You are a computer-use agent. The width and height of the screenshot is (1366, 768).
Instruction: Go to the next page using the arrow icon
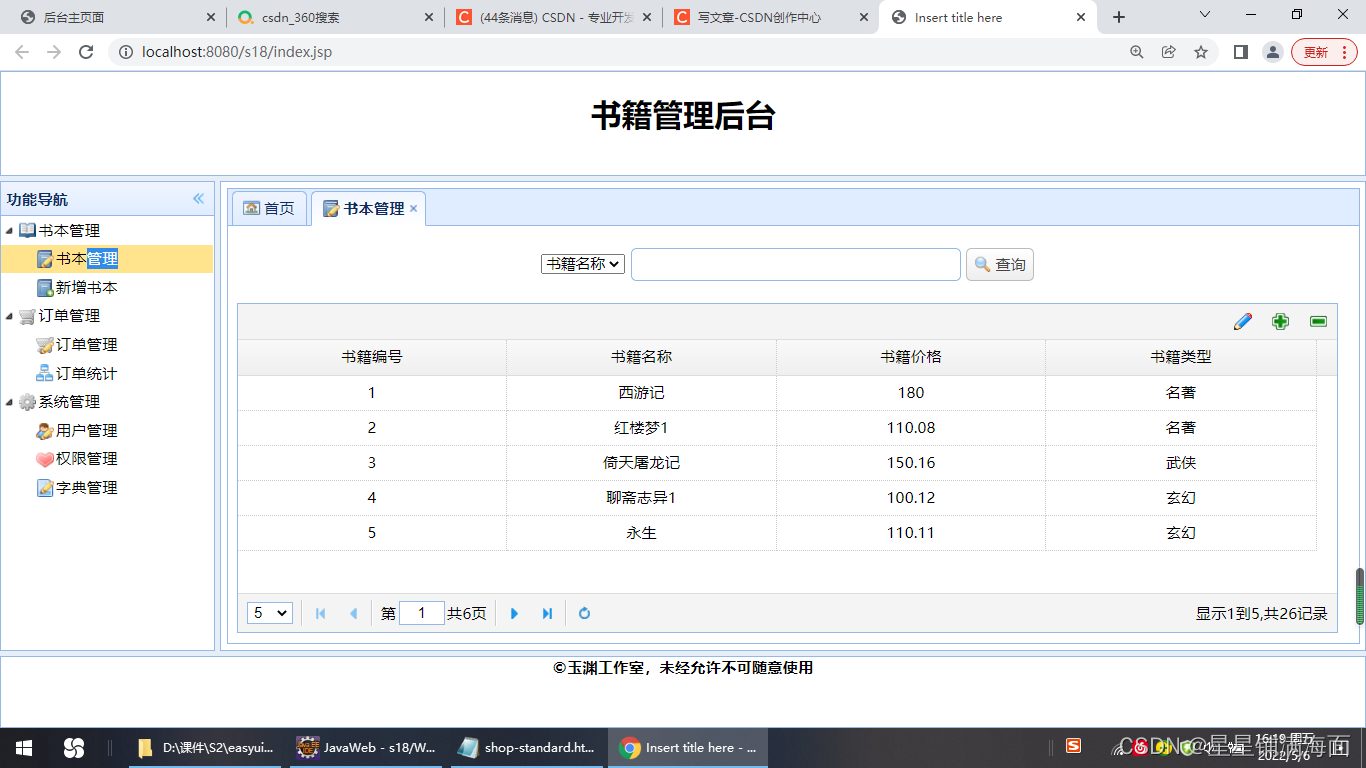coord(514,613)
